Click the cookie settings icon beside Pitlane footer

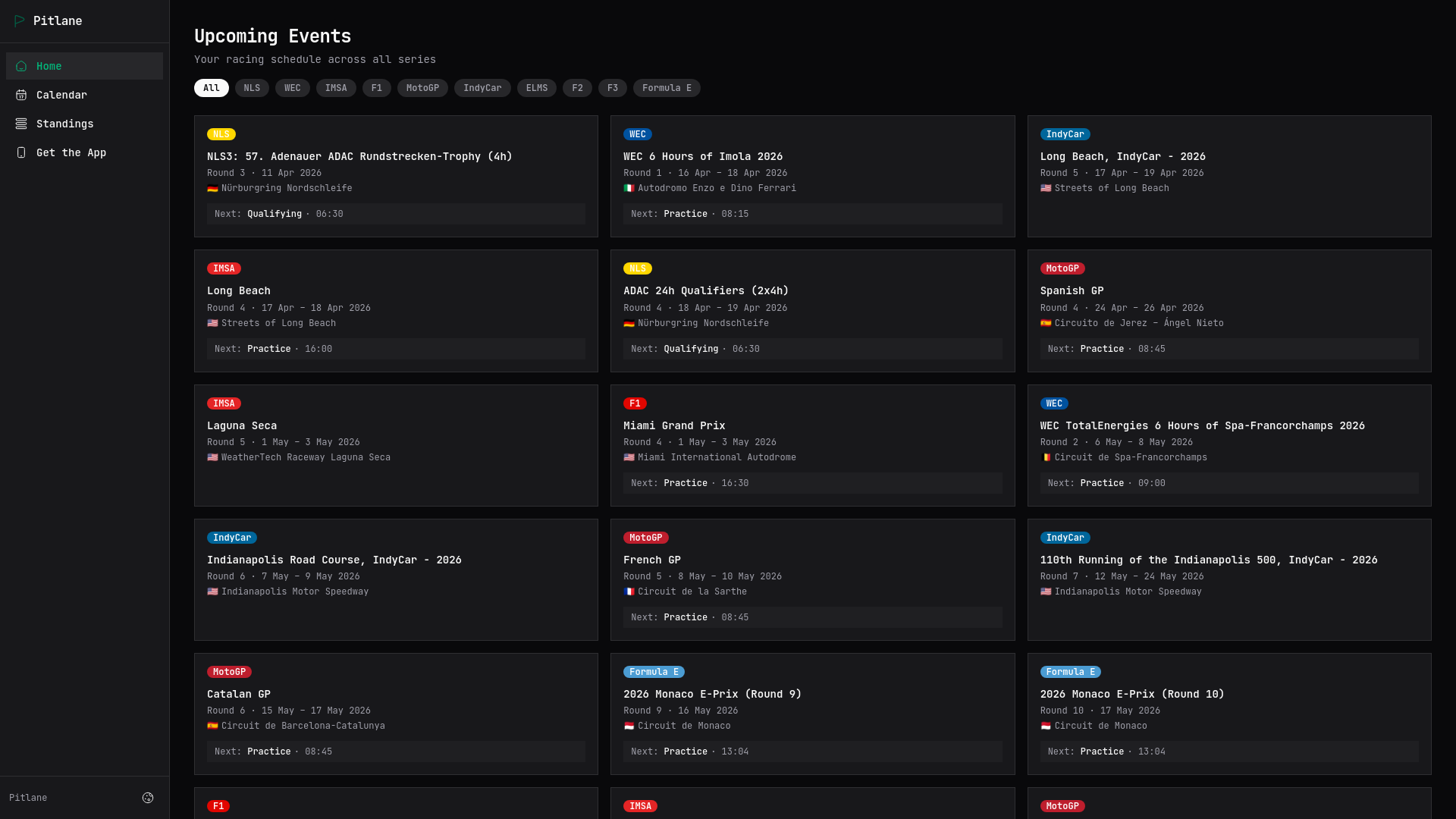click(148, 798)
